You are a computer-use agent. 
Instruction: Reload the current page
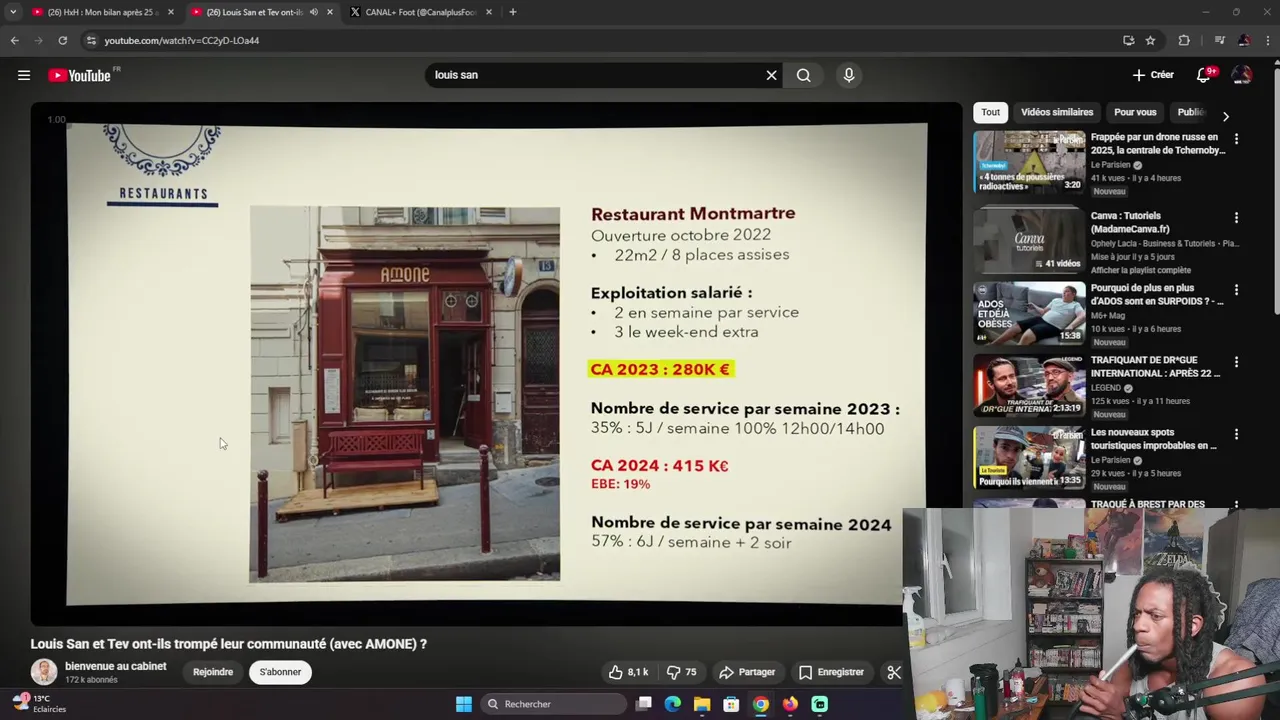[62, 40]
